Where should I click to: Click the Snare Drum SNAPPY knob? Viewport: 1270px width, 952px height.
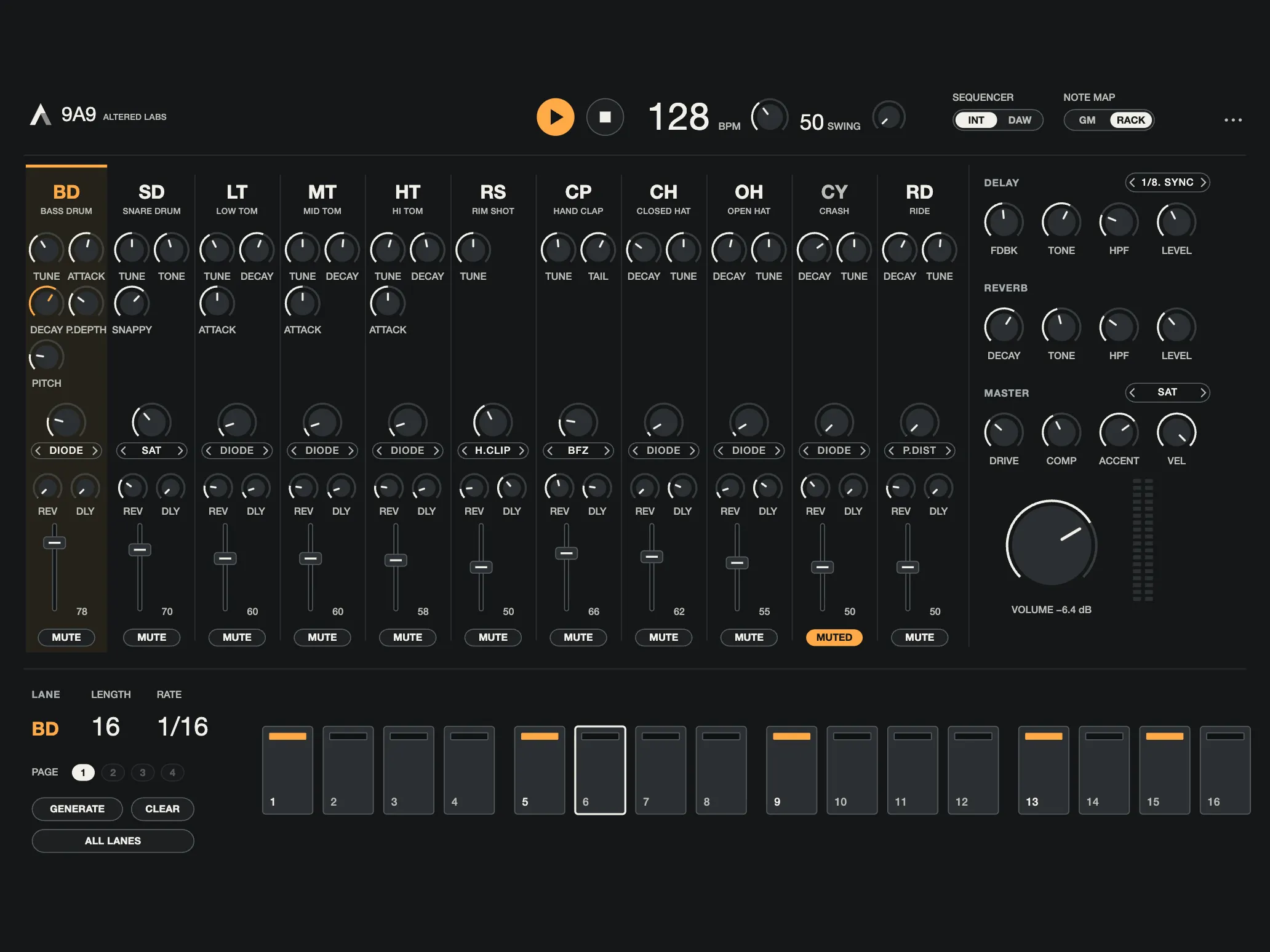132,303
